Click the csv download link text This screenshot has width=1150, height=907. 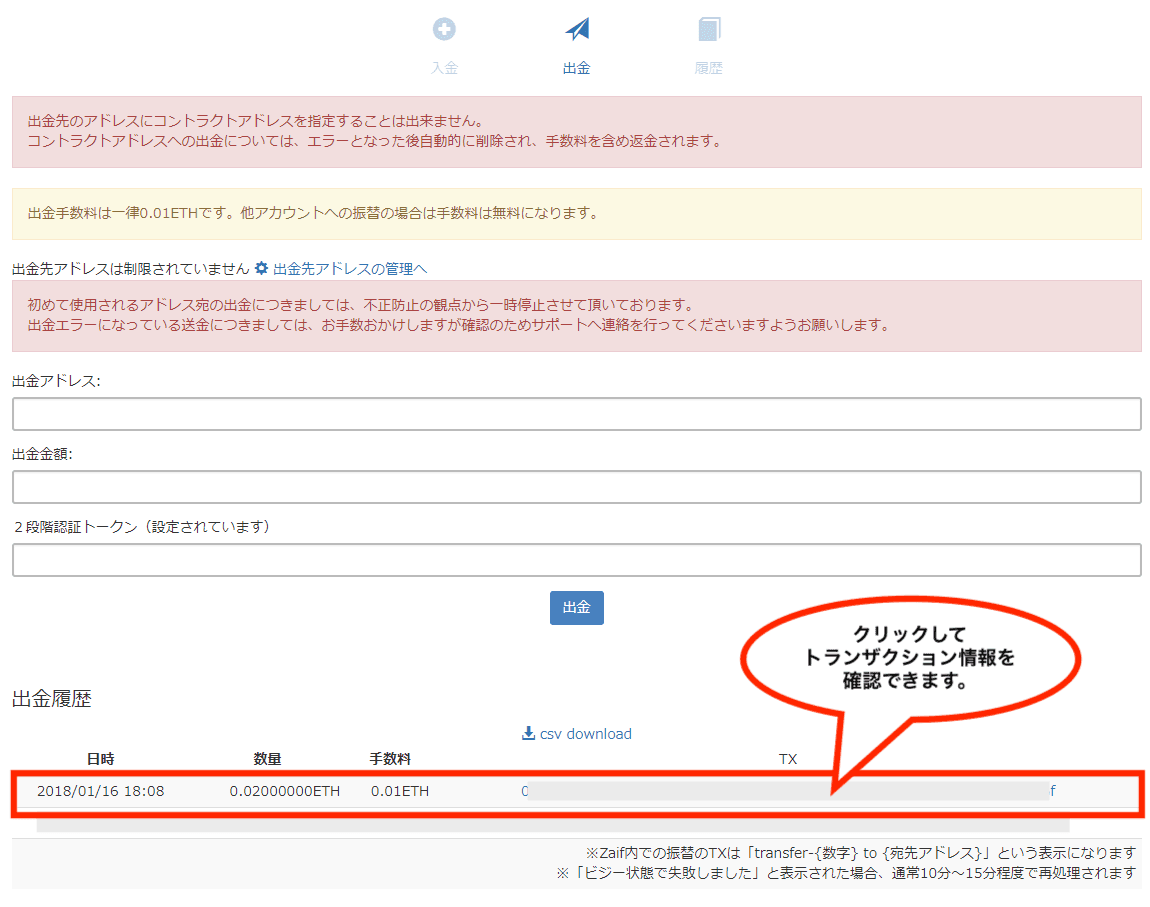(x=585, y=734)
